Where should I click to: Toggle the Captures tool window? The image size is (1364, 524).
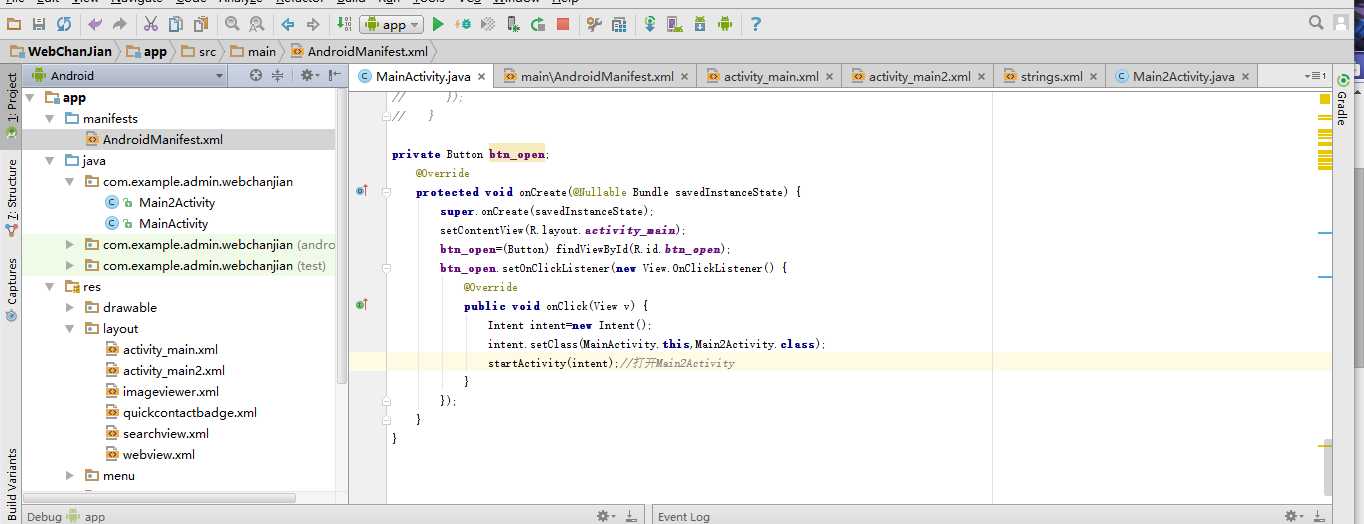tap(12, 289)
